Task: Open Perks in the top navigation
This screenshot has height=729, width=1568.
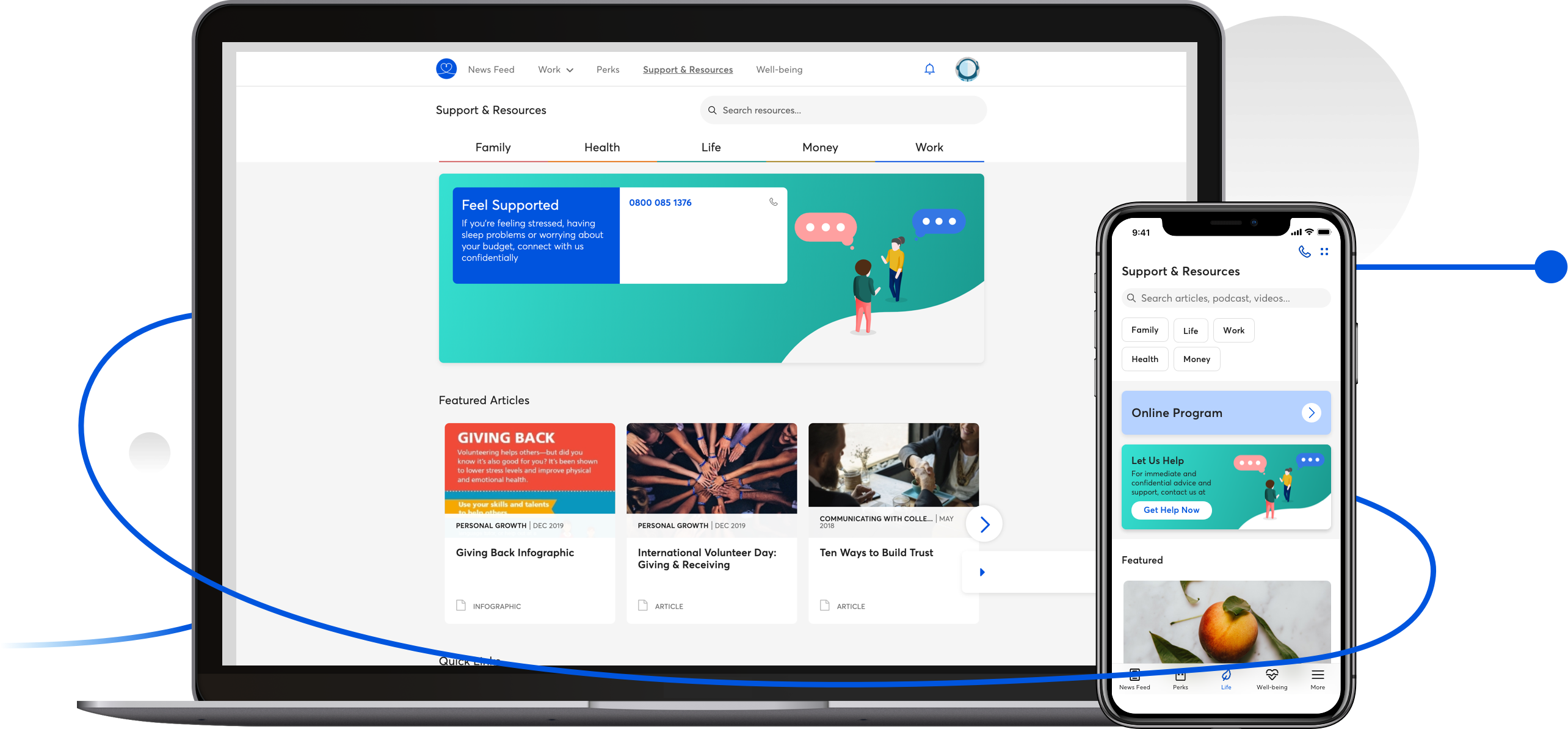Action: point(608,70)
